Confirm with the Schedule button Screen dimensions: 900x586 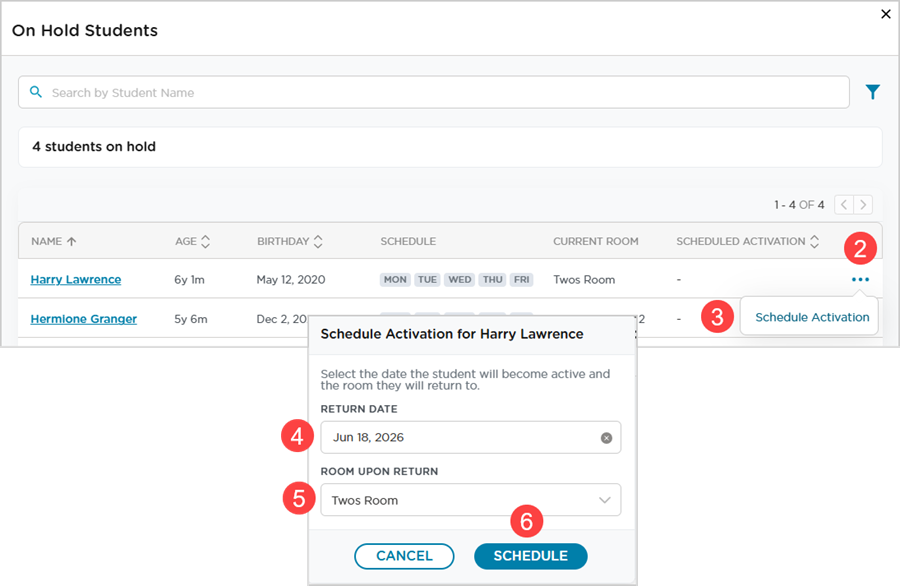530,556
